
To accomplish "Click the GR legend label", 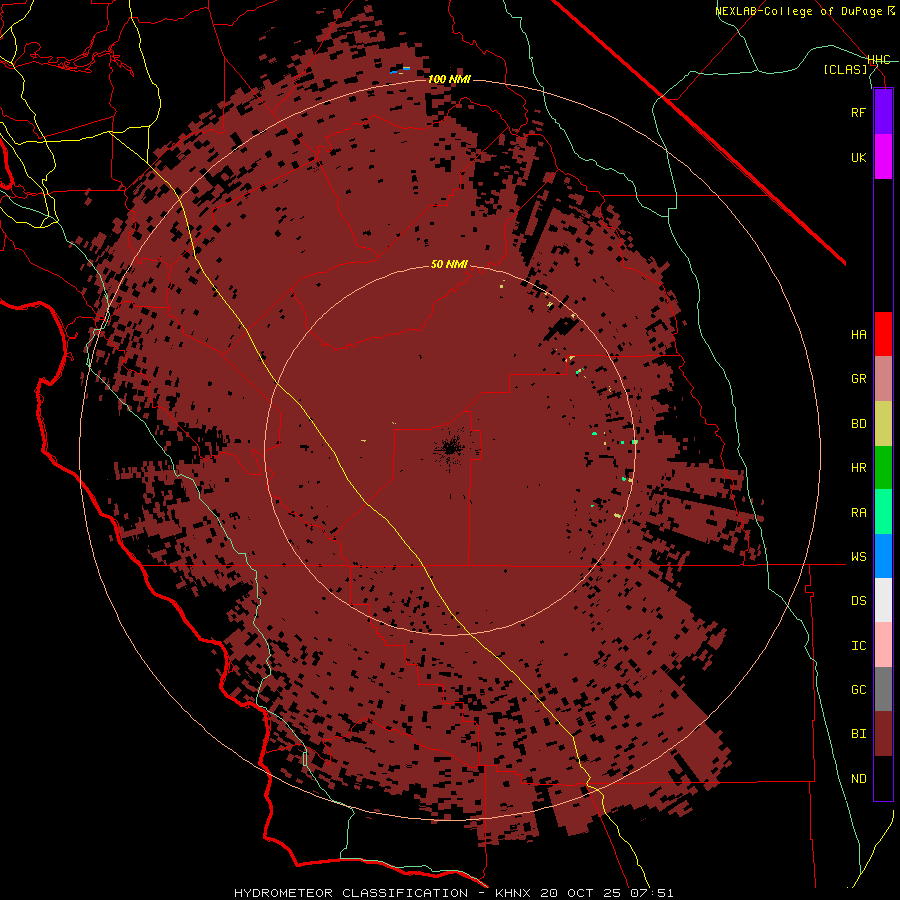I will tap(858, 379).
